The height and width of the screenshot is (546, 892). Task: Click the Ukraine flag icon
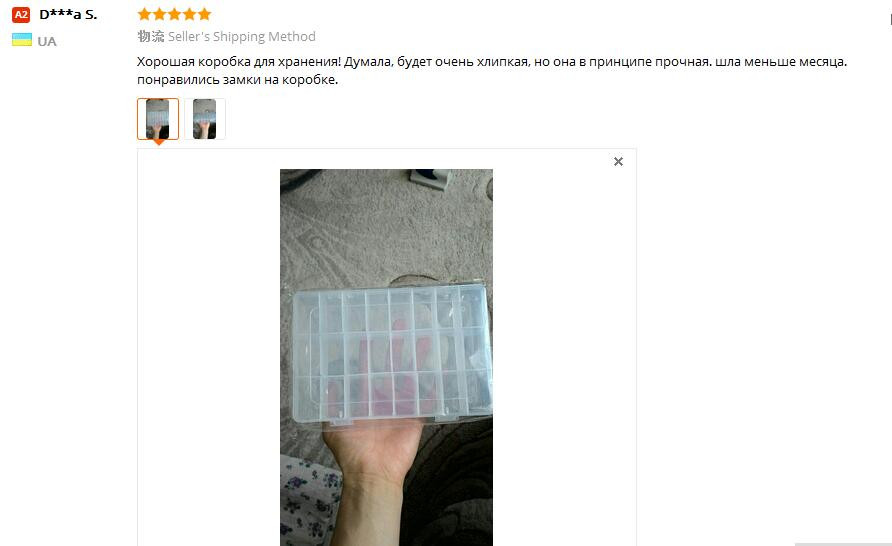point(22,39)
